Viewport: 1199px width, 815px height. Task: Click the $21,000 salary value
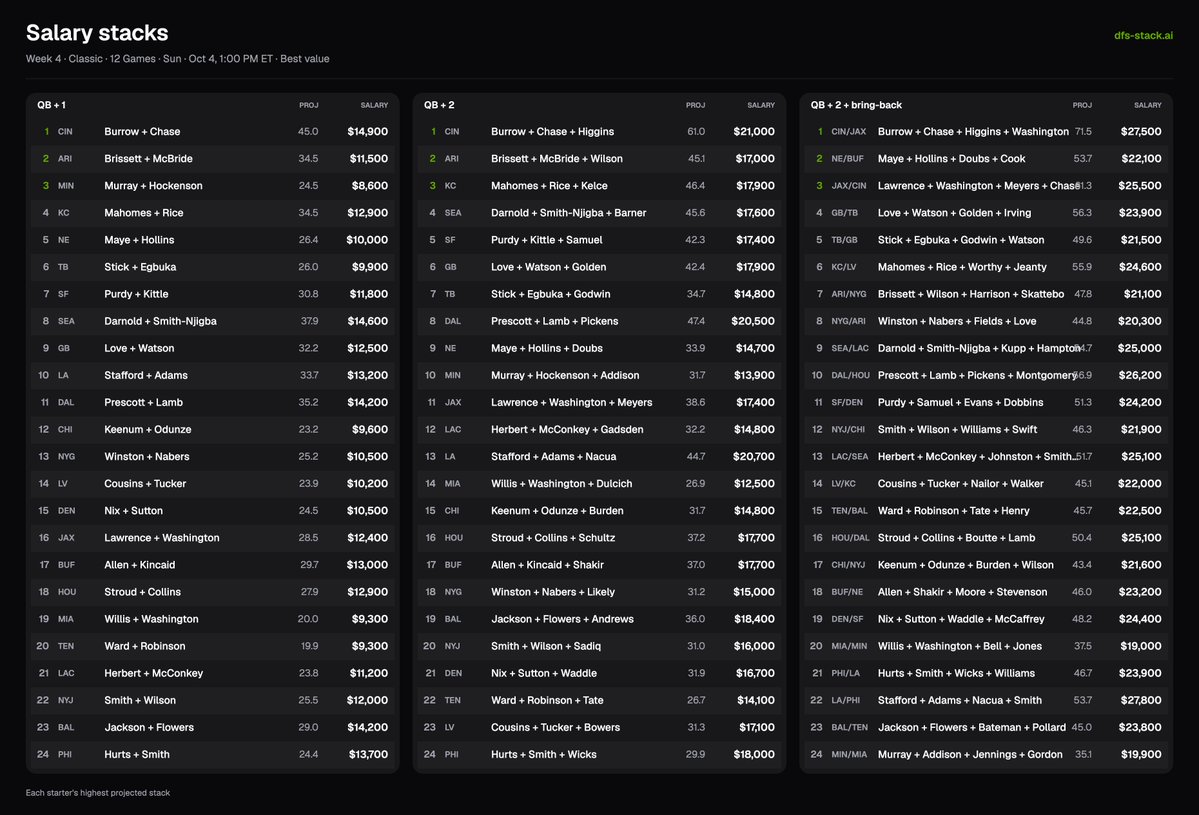click(754, 132)
